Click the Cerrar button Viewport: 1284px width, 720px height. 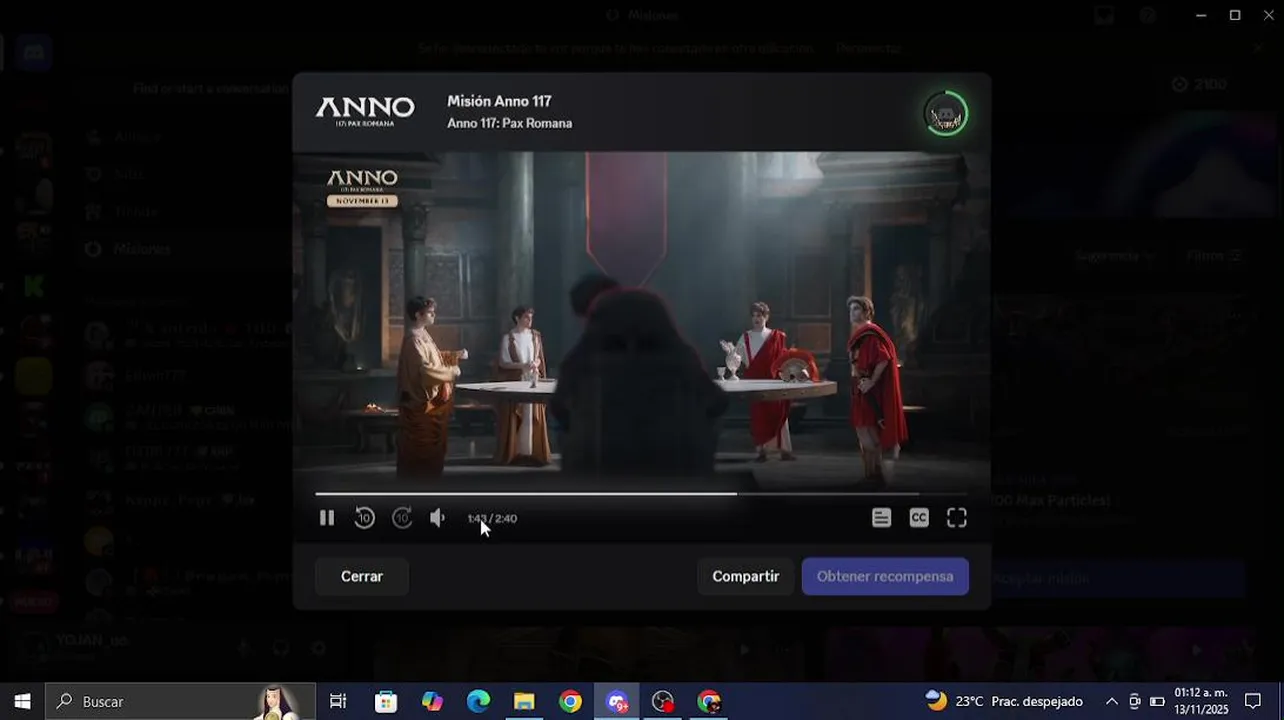point(362,576)
